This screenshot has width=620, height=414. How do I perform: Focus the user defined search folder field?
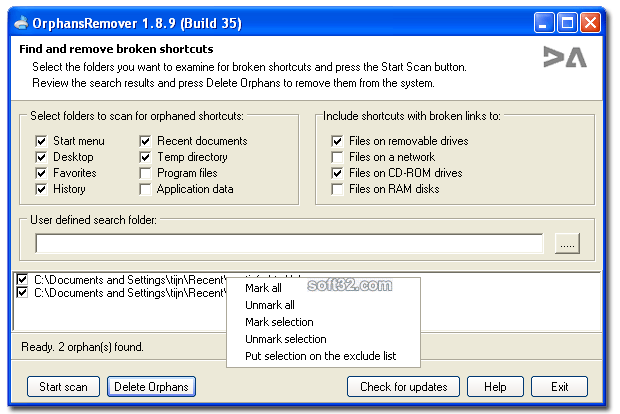[289, 243]
